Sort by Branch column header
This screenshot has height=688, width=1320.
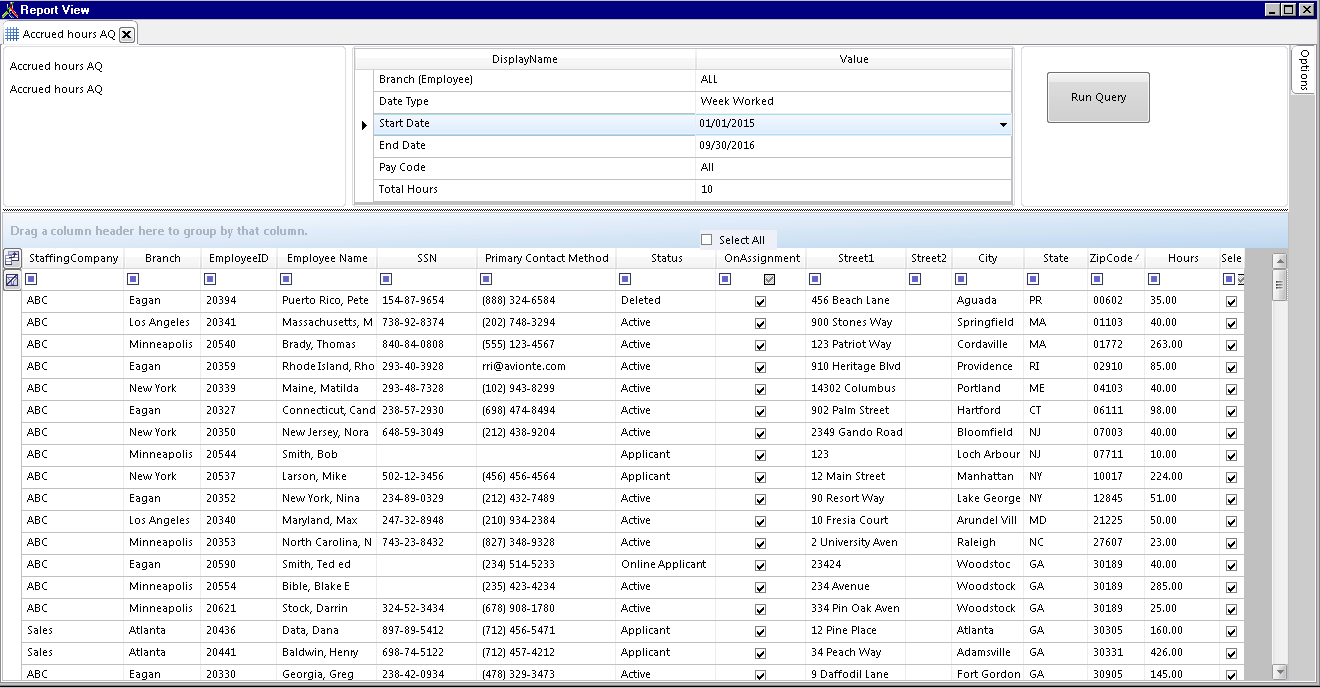tap(162, 258)
